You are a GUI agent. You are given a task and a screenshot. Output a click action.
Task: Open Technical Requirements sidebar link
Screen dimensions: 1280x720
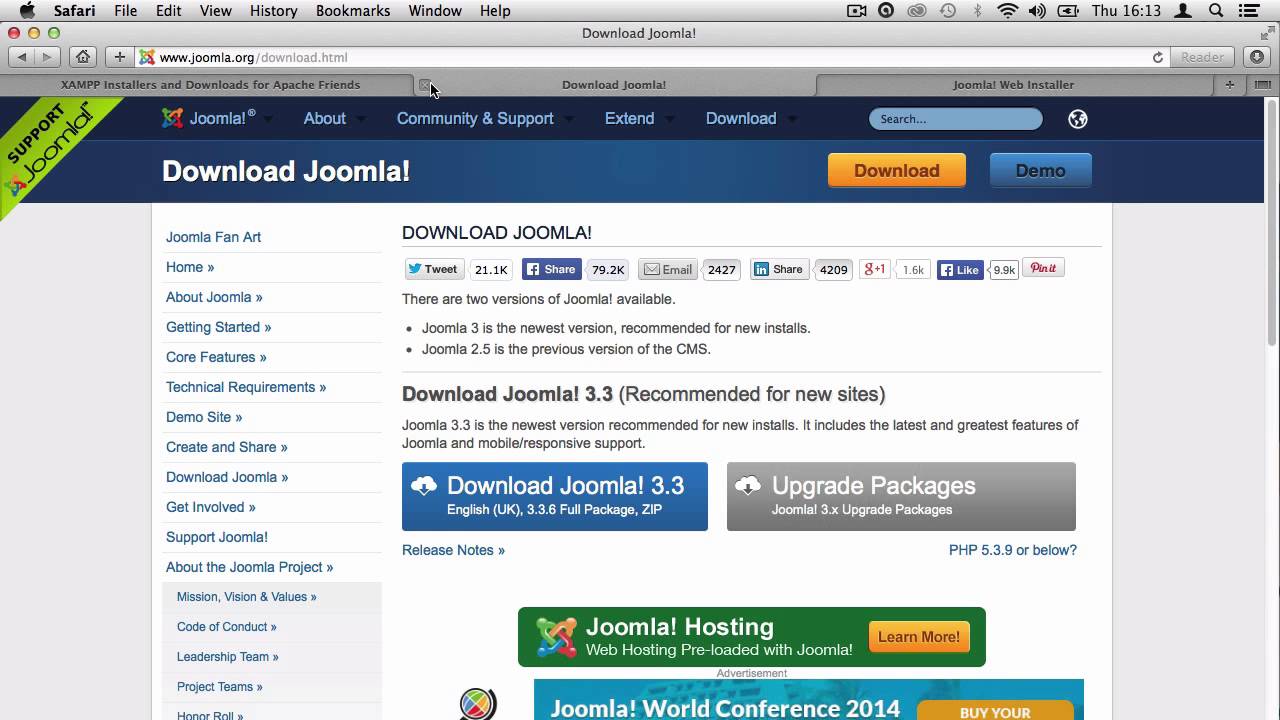(x=246, y=387)
